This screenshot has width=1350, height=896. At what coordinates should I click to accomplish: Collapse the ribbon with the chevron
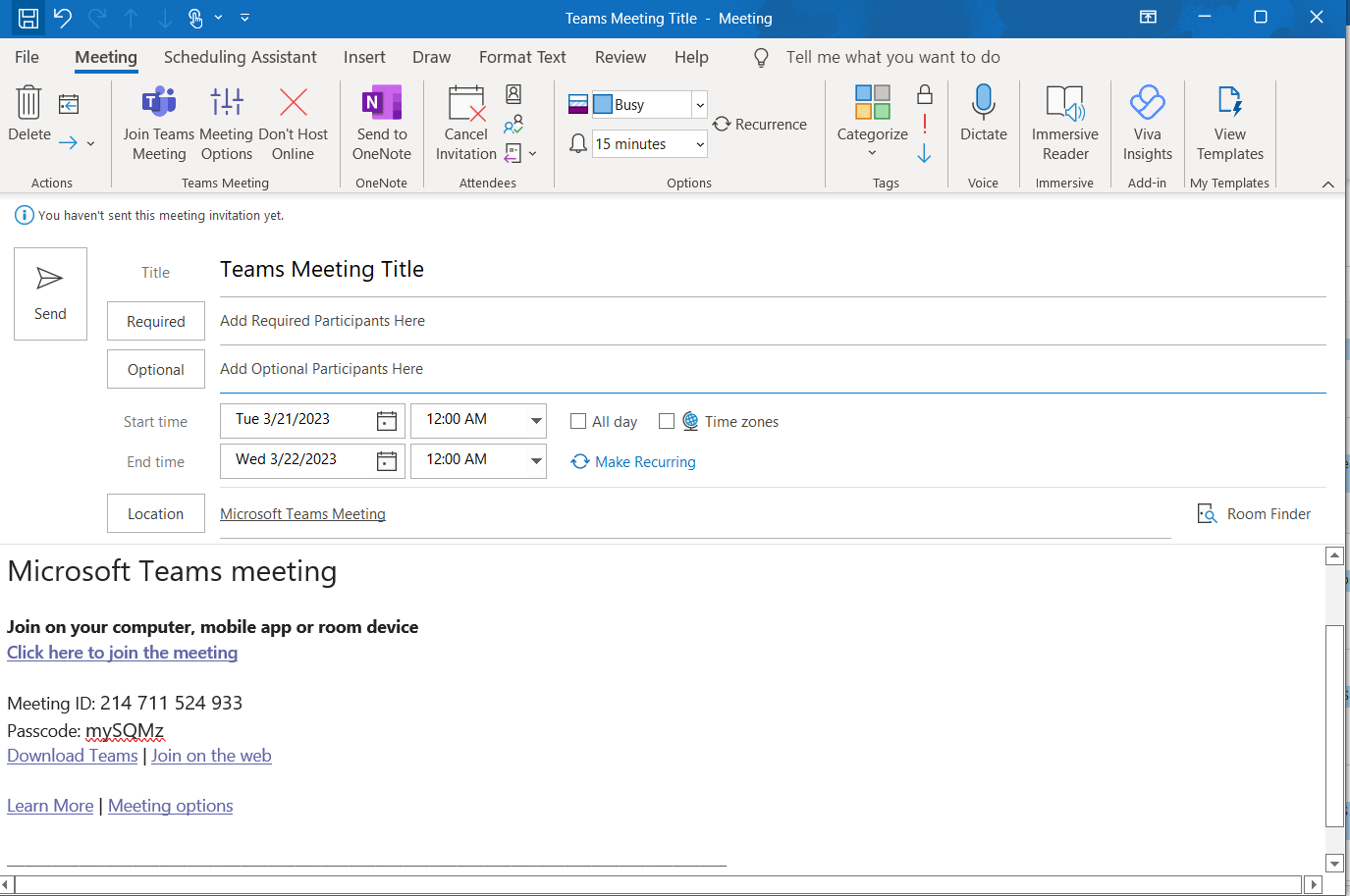click(x=1327, y=184)
